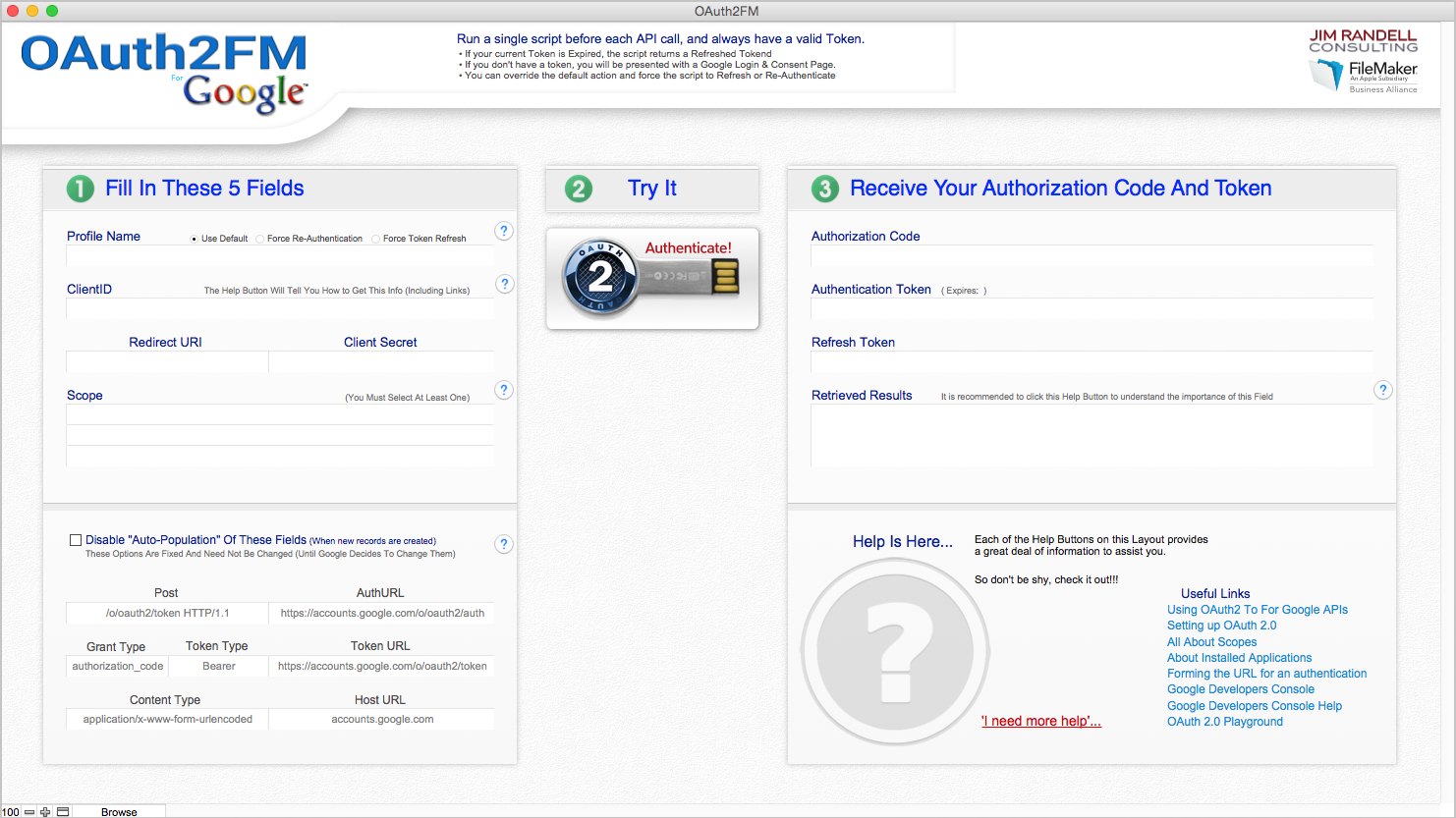The image size is (1456, 818).
Task: Click into the Authorization Code field
Action: click(x=1092, y=256)
